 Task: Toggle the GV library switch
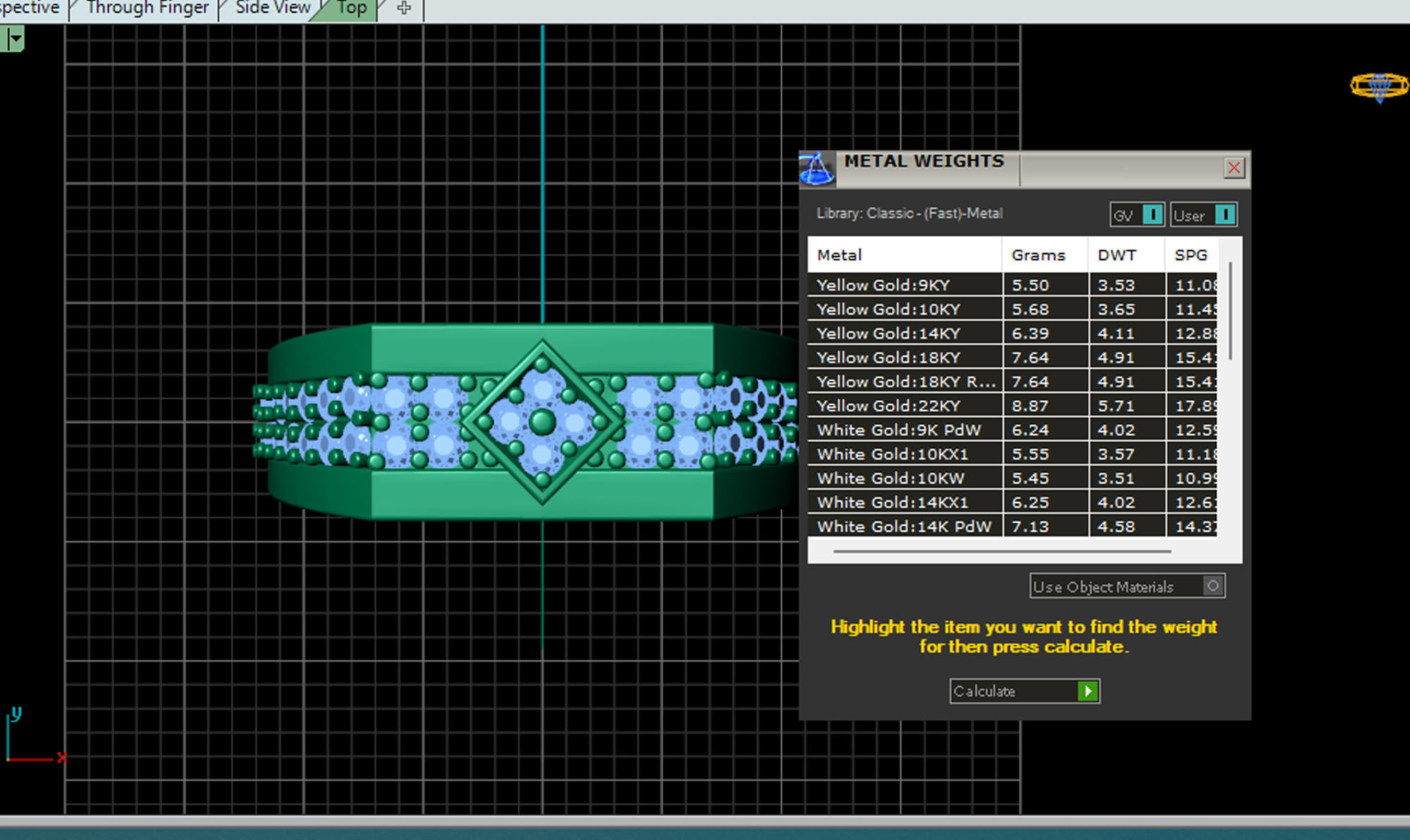point(1152,214)
